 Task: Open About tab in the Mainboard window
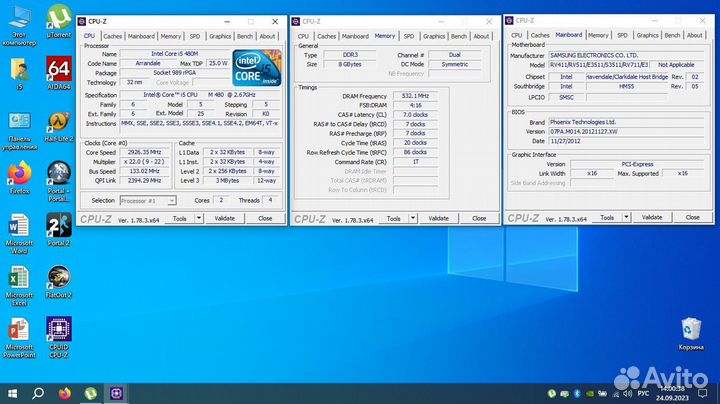point(694,35)
